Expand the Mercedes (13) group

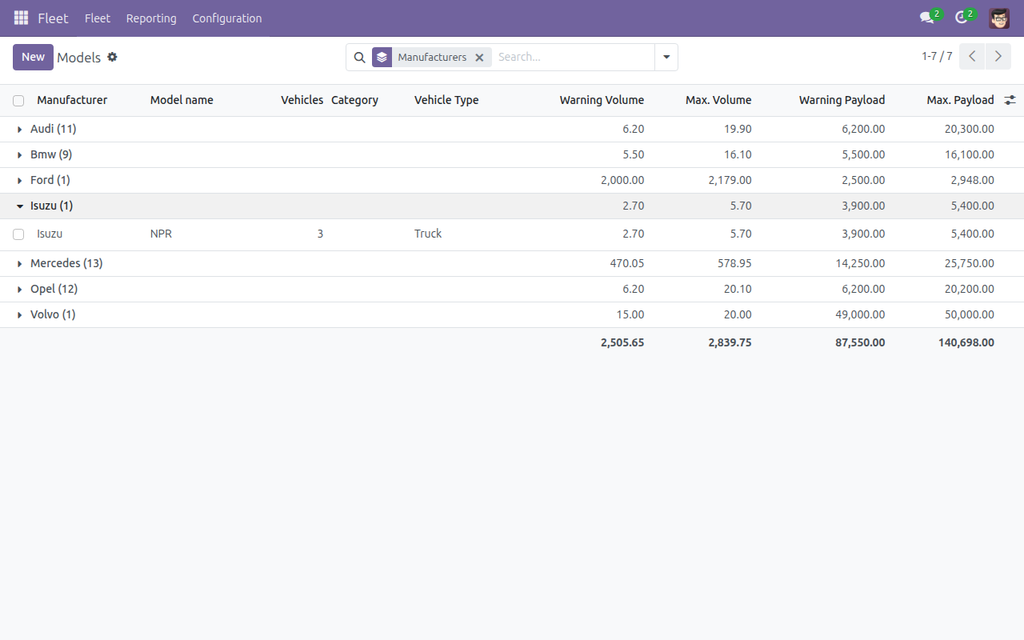(66, 263)
